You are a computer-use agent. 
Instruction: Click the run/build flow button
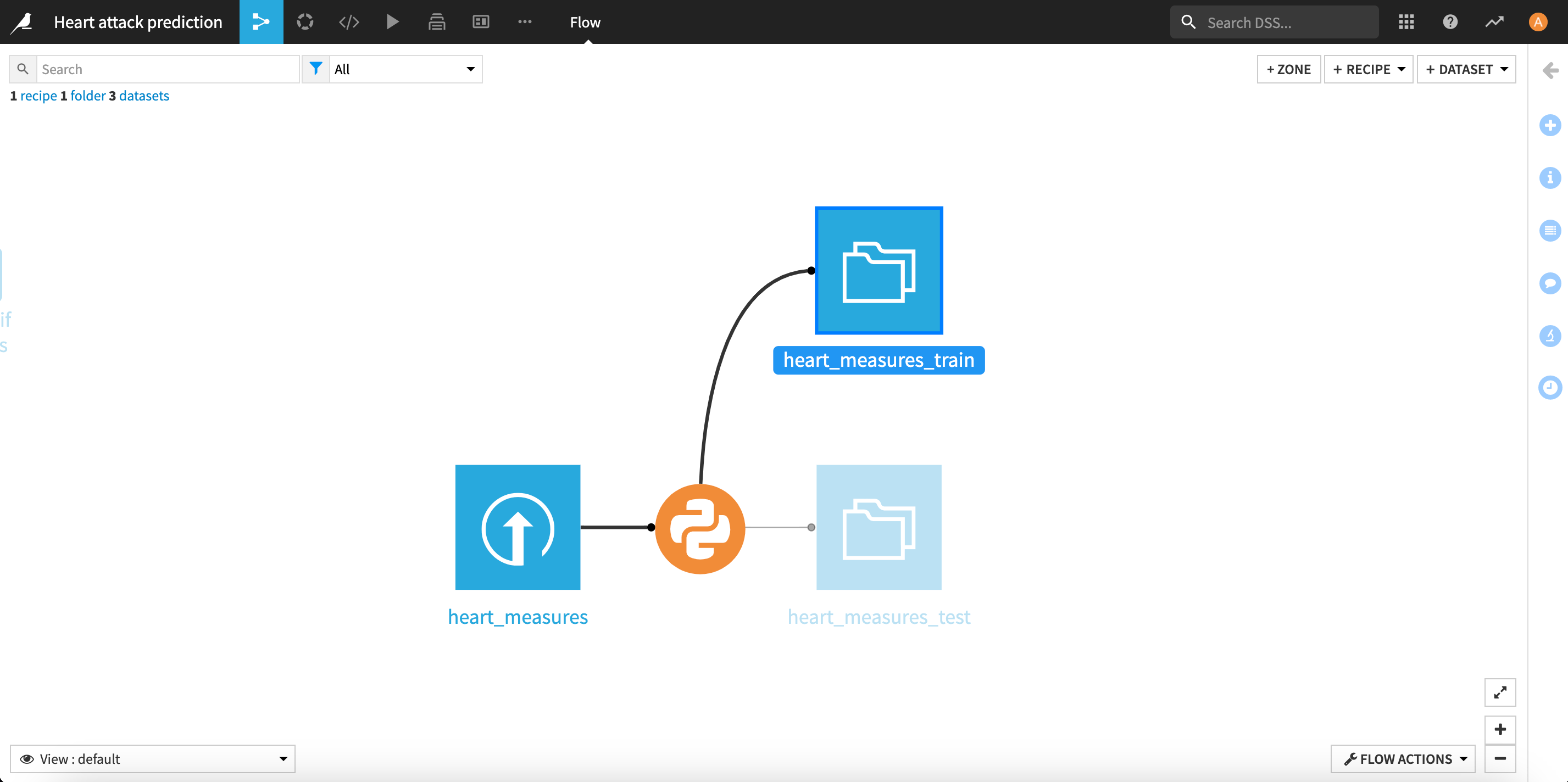pyautogui.click(x=394, y=22)
